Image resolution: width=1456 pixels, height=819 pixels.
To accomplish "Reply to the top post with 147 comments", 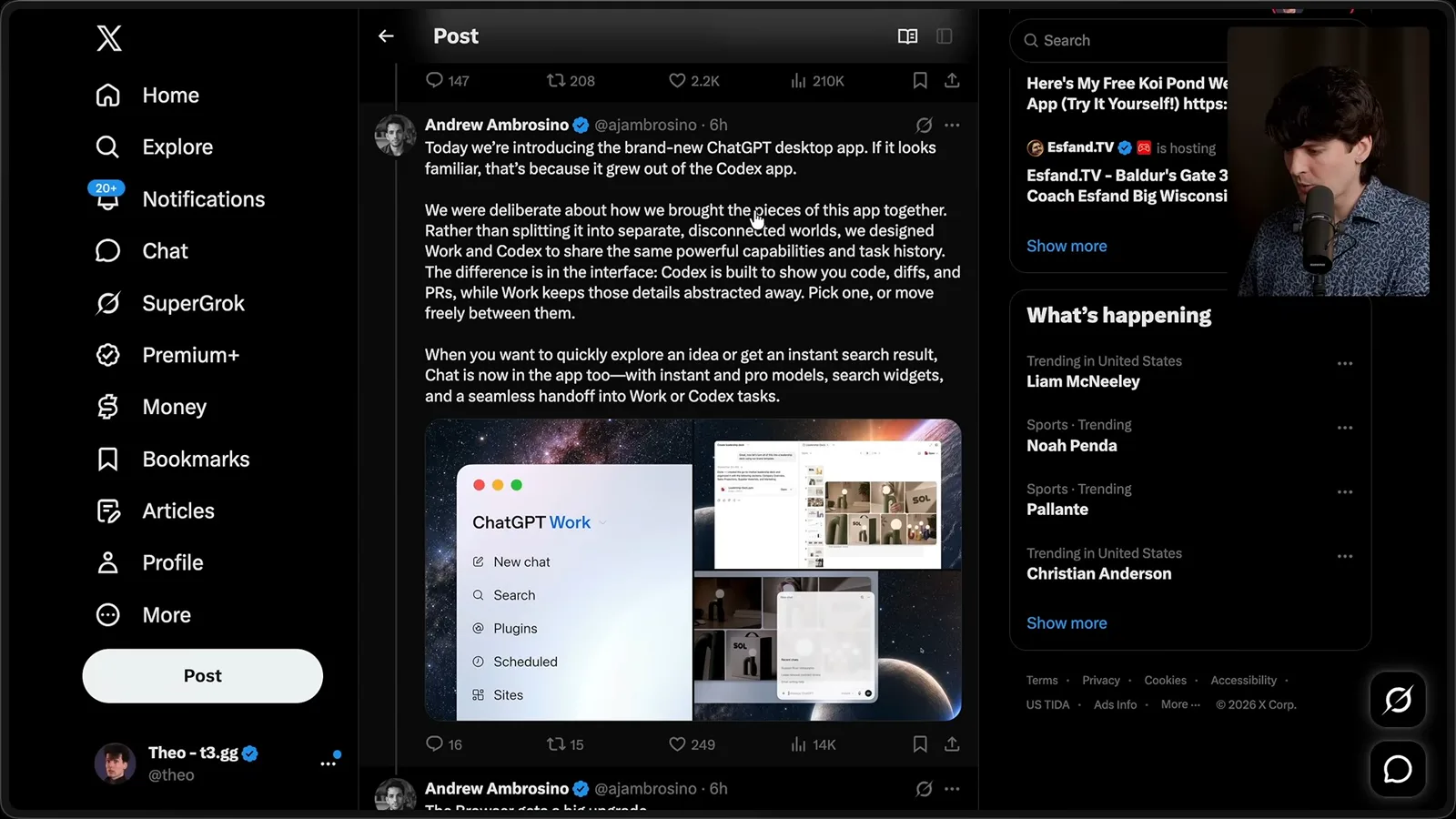I will (448, 81).
